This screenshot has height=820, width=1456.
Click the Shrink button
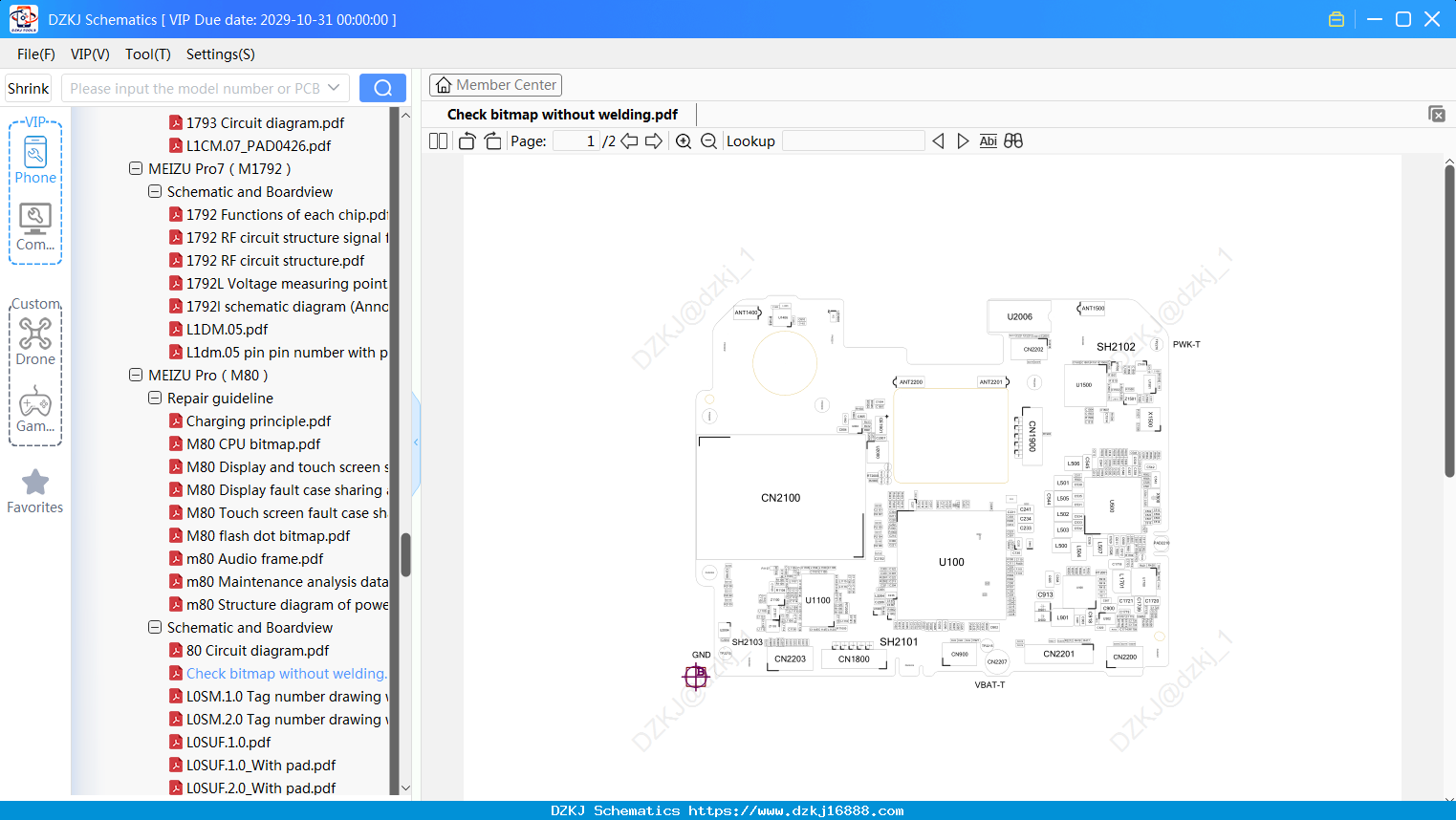[29, 88]
